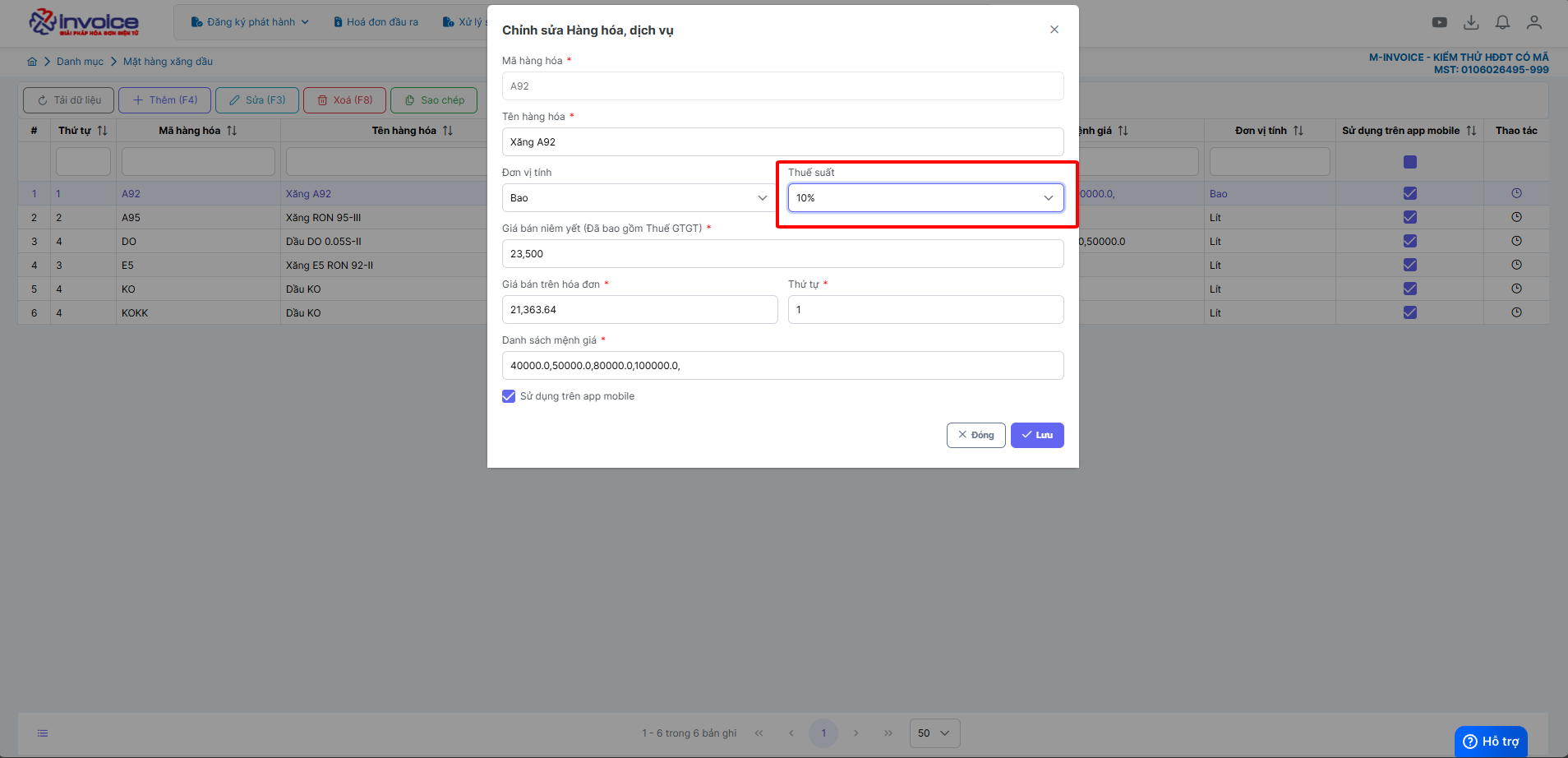Toggle the mobile app filter checkbox in header
Screen dimensions: 1568x758
[x=1410, y=162]
